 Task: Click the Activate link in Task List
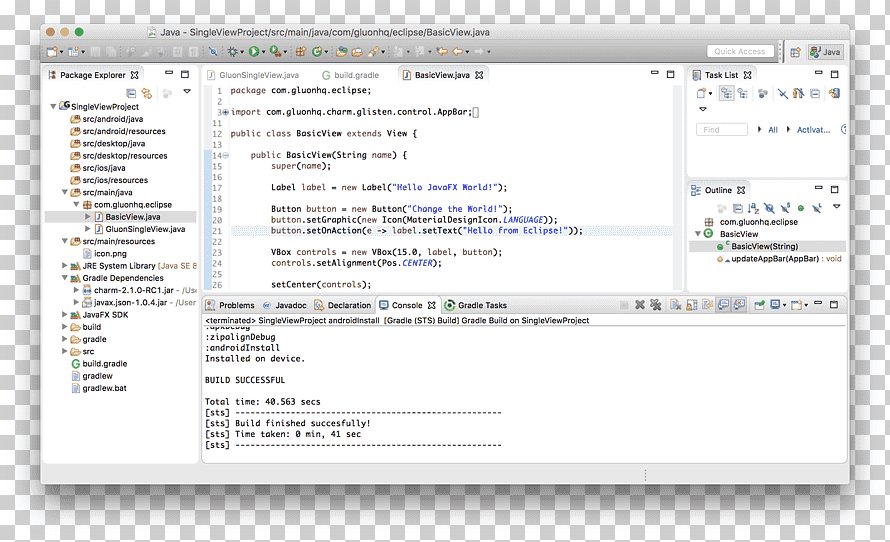[x=813, y=130]
